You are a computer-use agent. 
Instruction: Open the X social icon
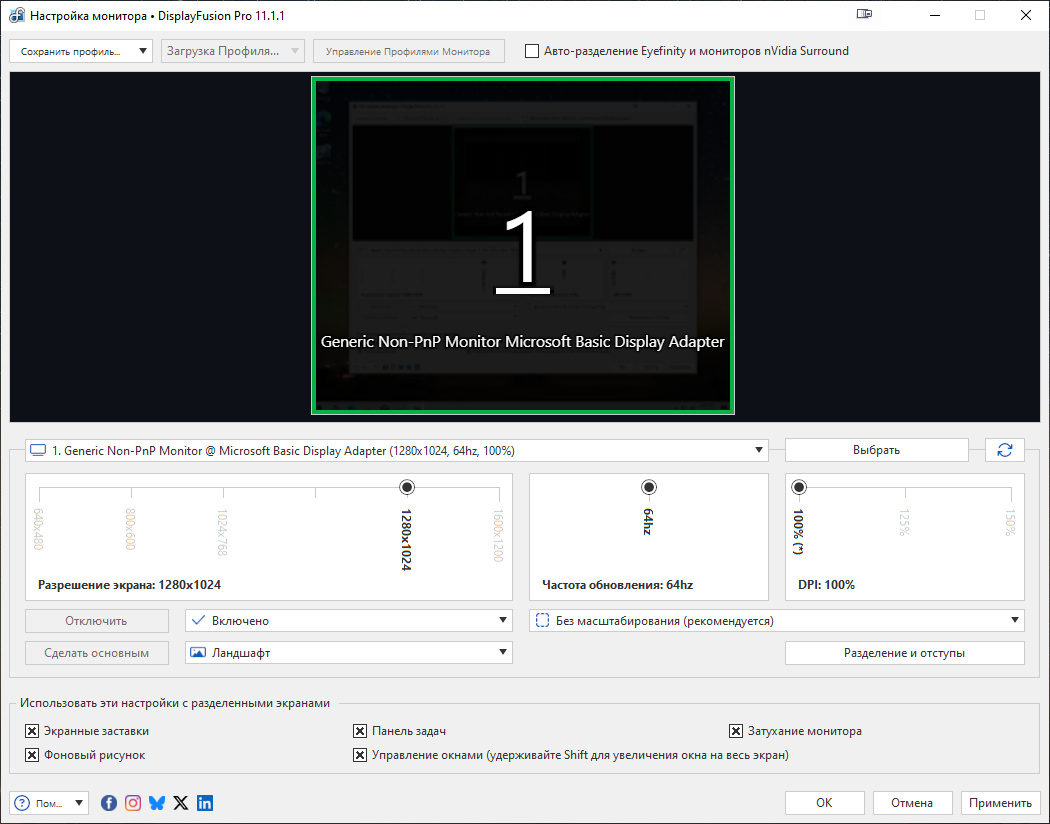(181, 803)
